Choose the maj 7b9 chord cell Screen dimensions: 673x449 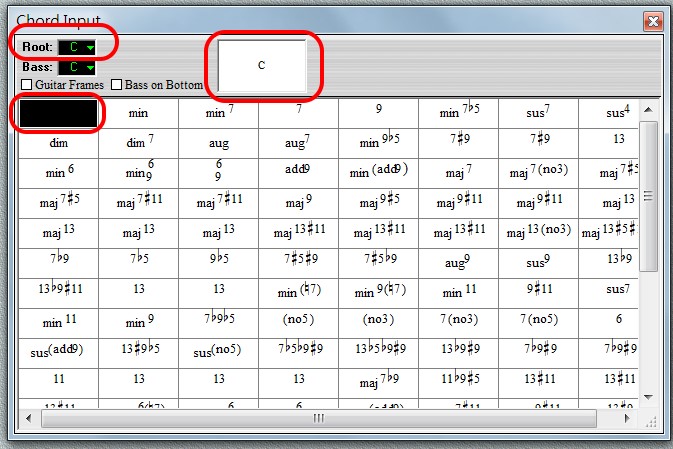pos(379,384)
